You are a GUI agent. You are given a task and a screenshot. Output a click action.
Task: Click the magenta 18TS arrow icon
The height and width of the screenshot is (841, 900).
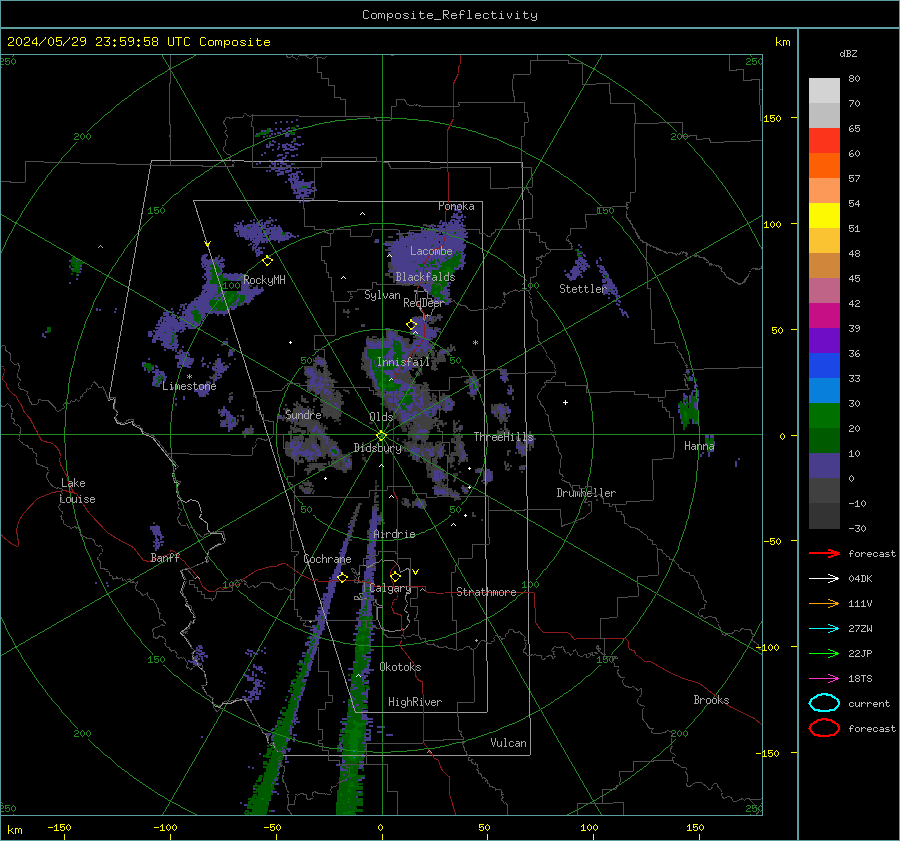point(824,679)
